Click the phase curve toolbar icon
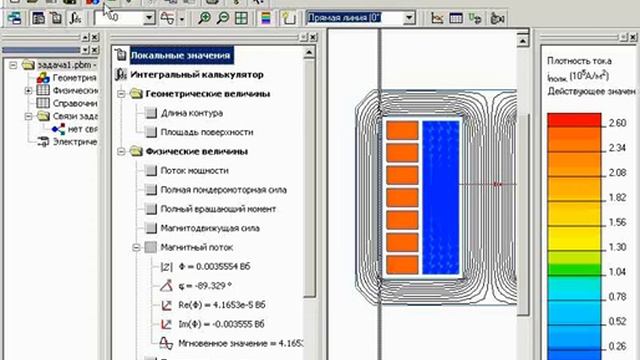 point(167,18)
